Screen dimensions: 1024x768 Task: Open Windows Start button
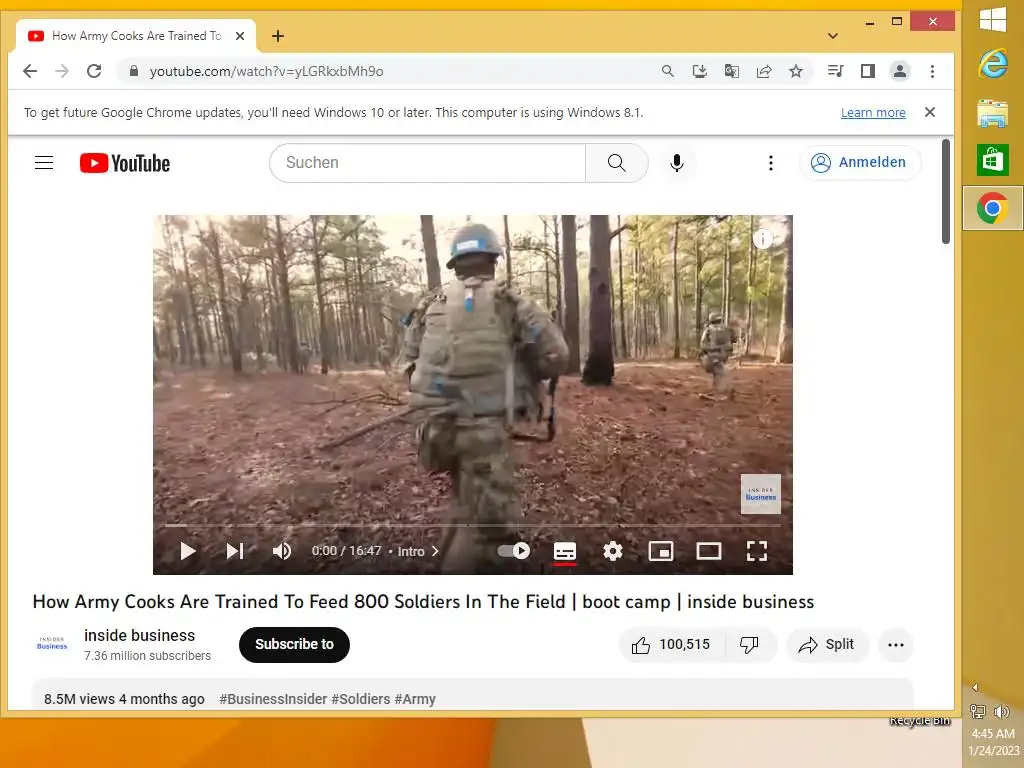[993, 19]
